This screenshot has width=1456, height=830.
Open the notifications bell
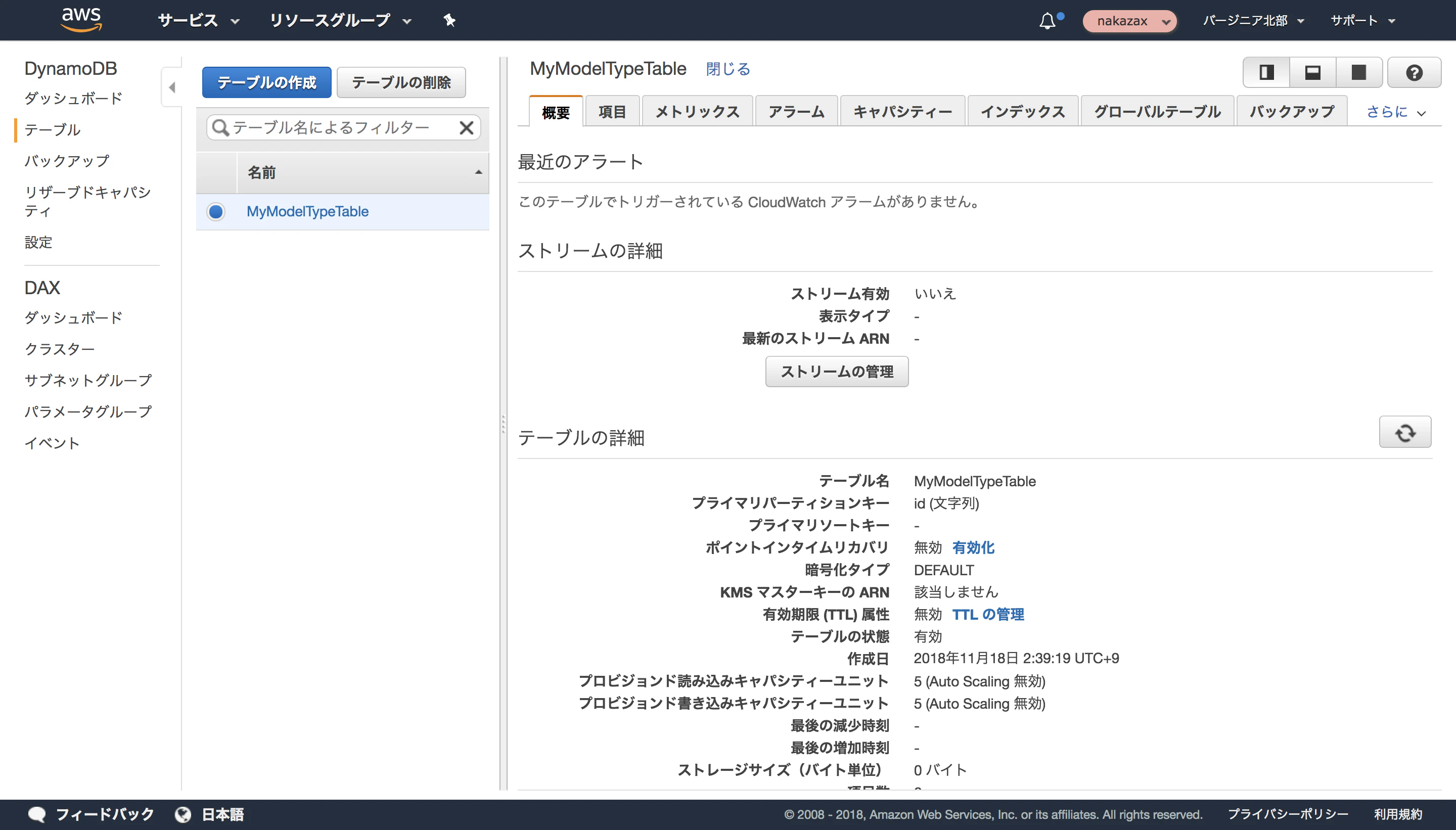tap(1047, 21)
